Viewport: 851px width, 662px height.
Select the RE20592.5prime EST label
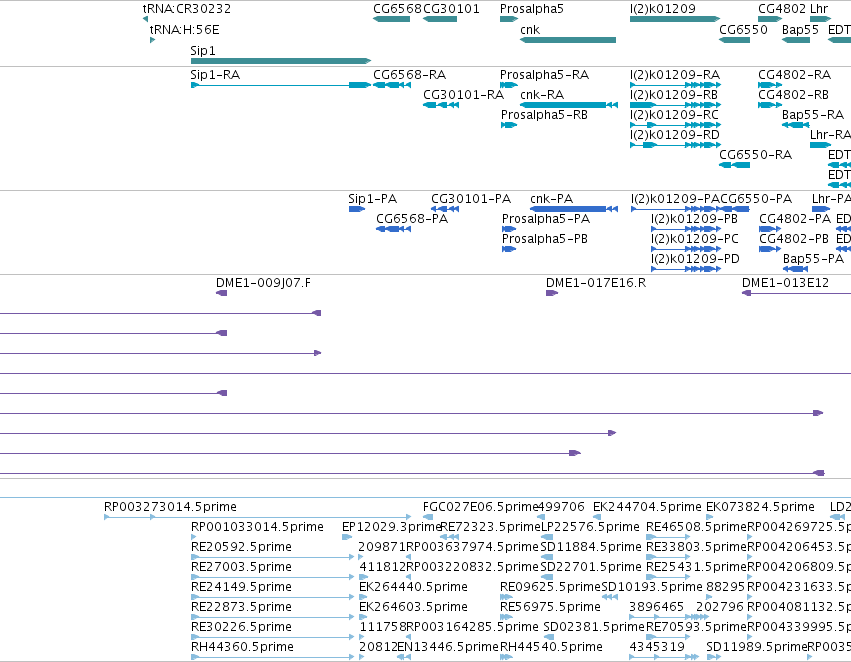point(242,547)
